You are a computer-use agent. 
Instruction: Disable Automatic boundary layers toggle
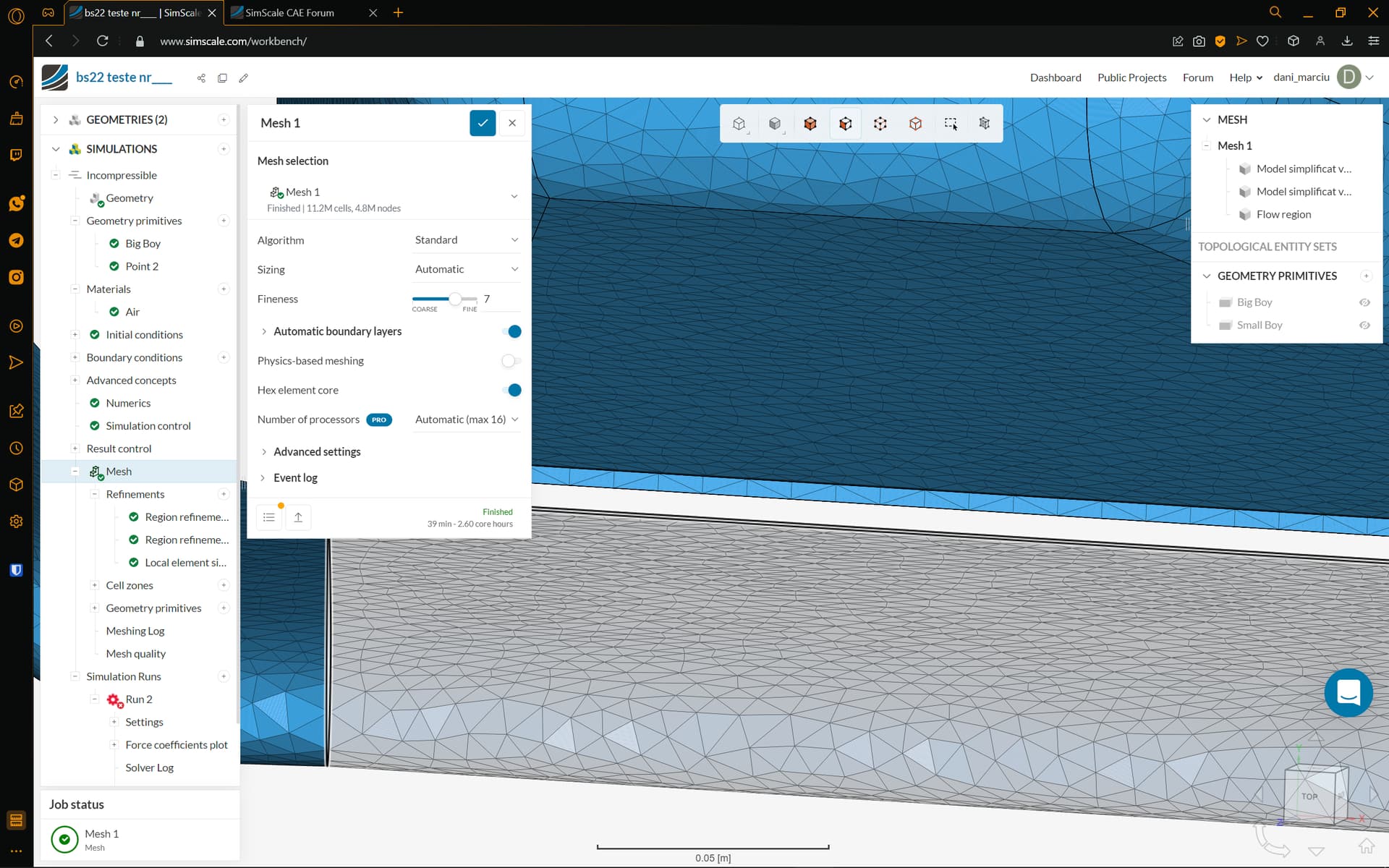[x=511, y=331]
